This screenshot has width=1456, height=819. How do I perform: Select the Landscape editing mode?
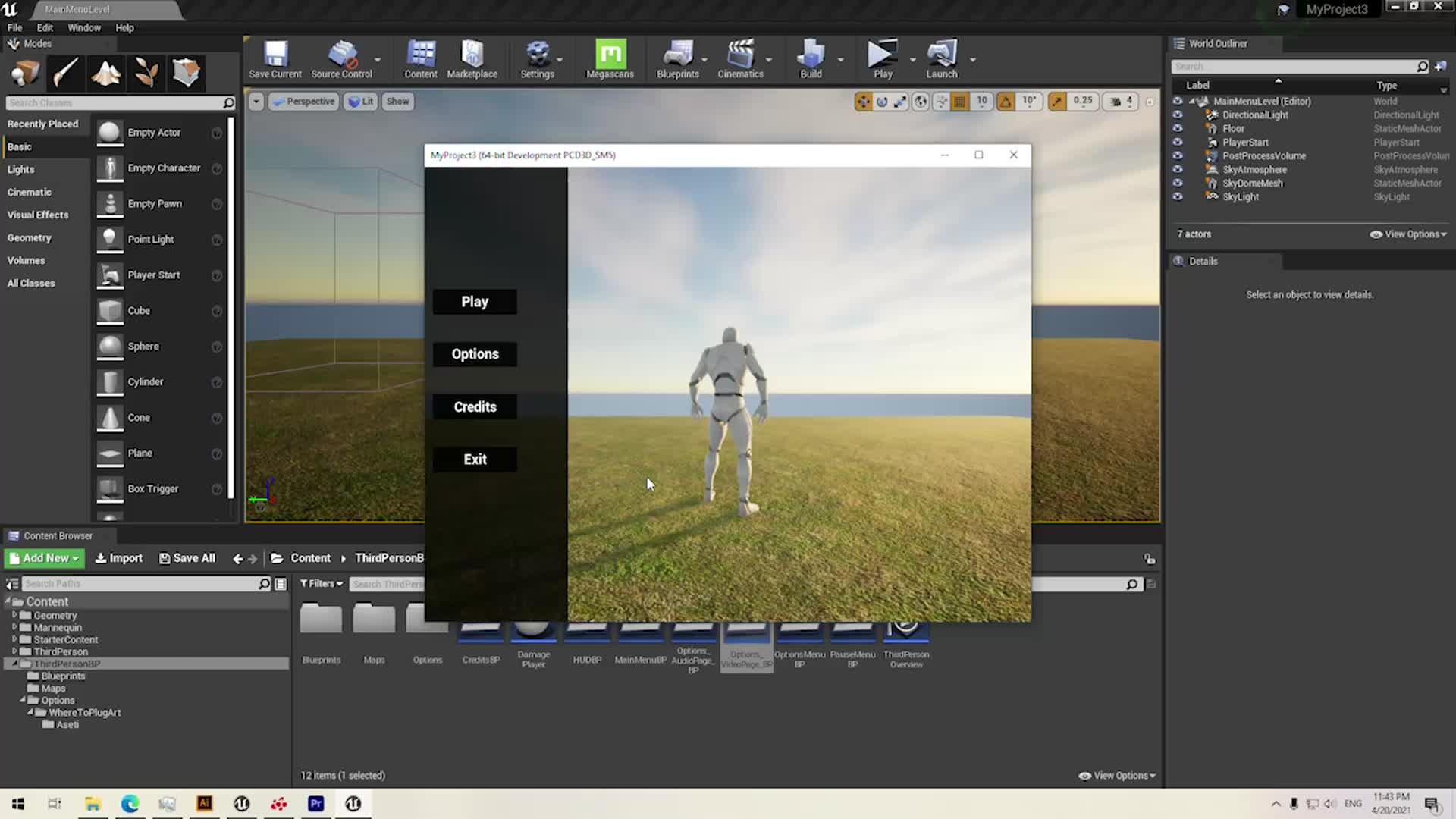(x=106, y=73)
